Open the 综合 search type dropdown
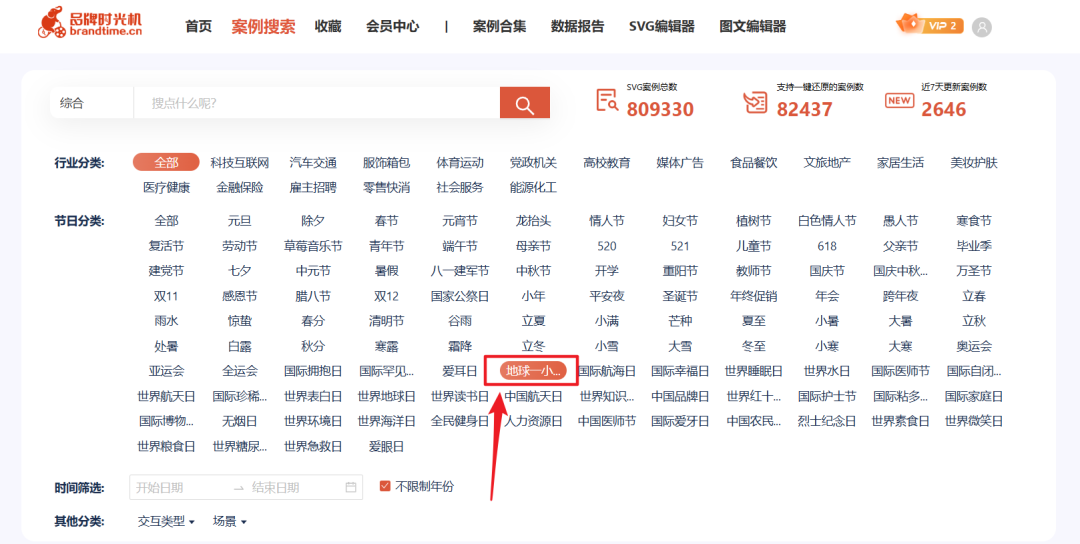The height and width of the screenshot is (544, 1080). 92,103
